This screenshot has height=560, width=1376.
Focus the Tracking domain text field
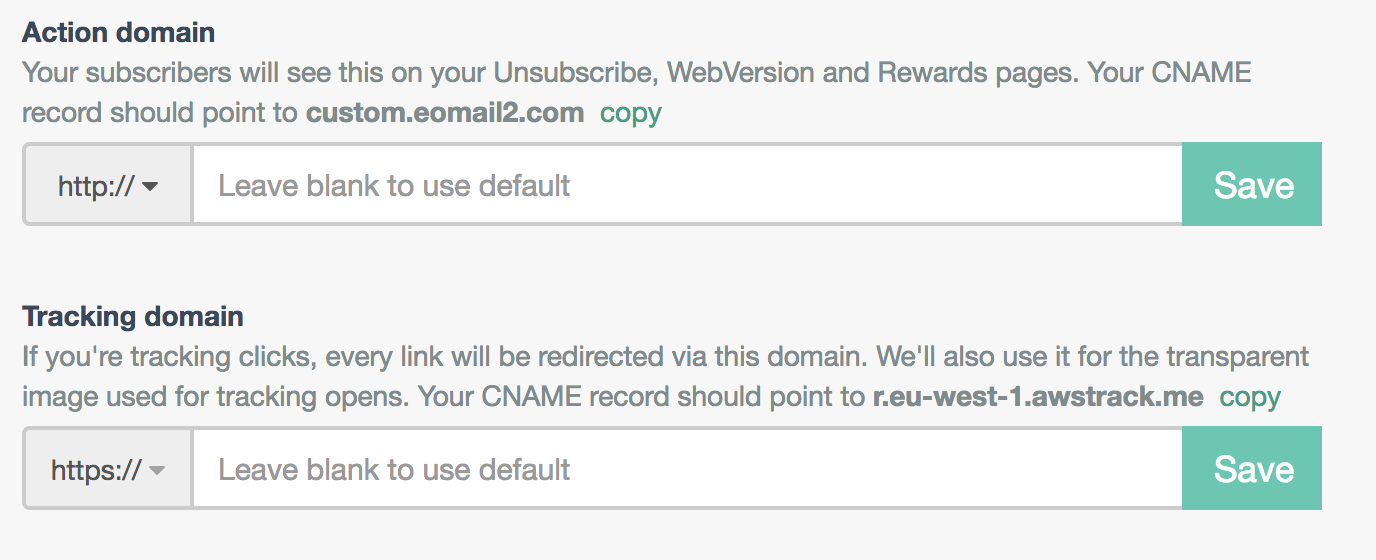click(x=687, y=469)
